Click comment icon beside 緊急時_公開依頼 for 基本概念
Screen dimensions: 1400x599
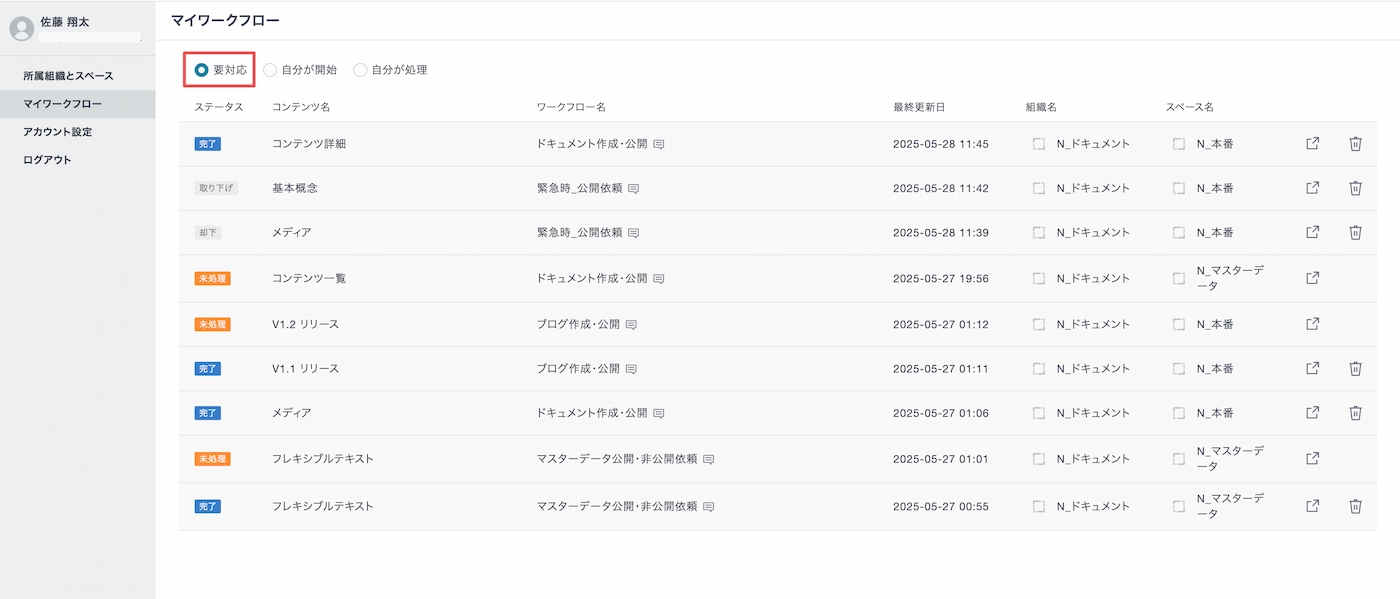point(633,188)
